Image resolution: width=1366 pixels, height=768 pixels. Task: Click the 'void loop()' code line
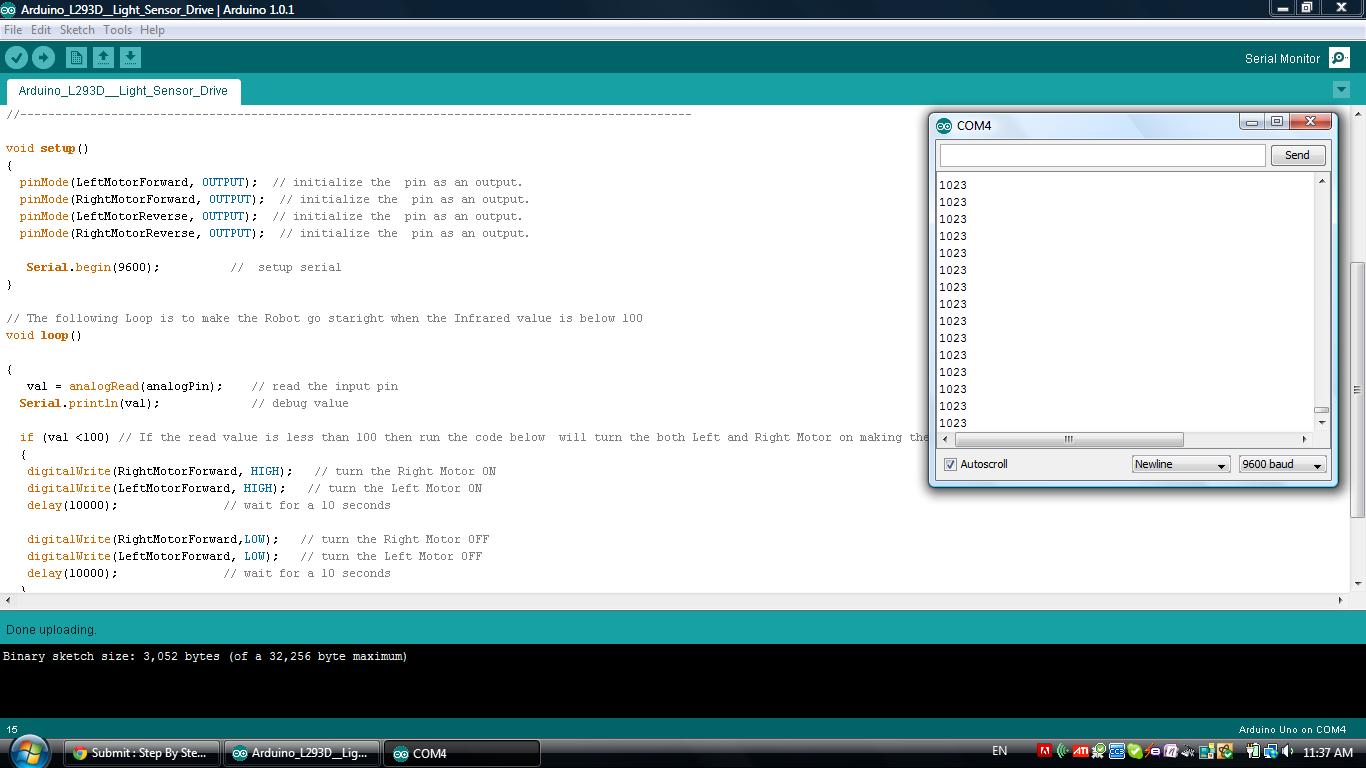pos(44,336)
